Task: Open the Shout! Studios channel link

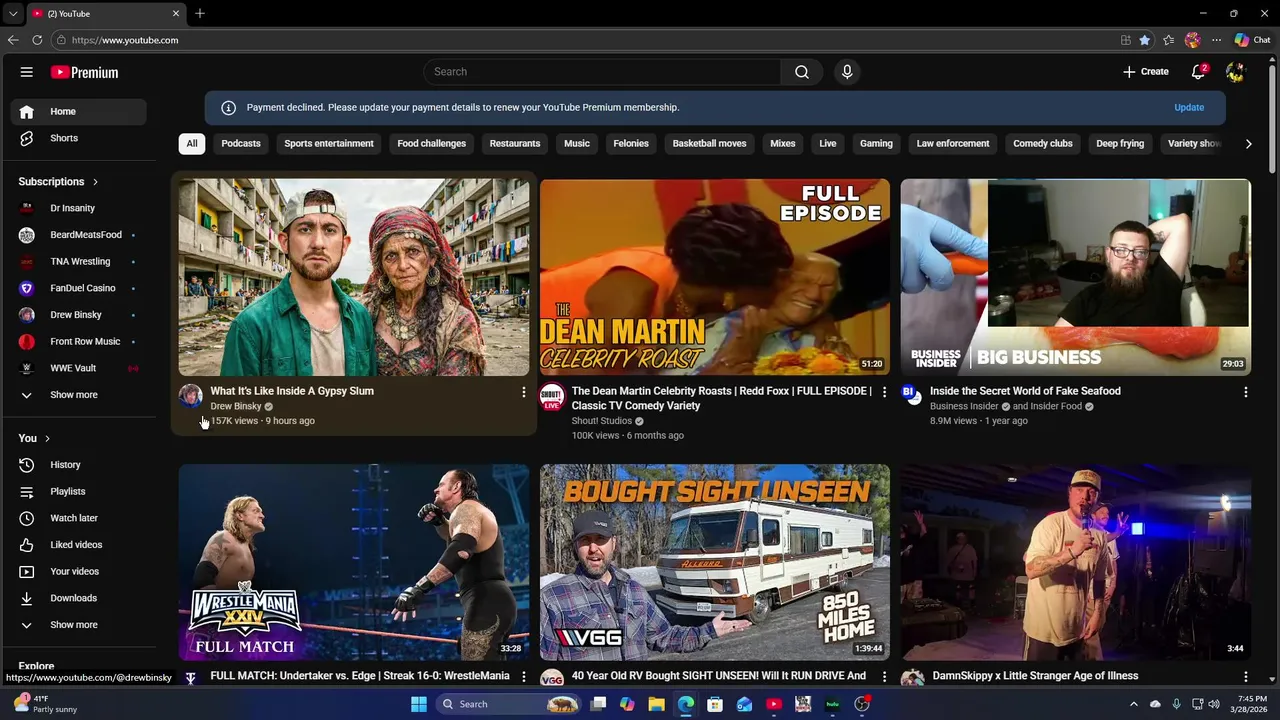Action: tap(601, 421)
